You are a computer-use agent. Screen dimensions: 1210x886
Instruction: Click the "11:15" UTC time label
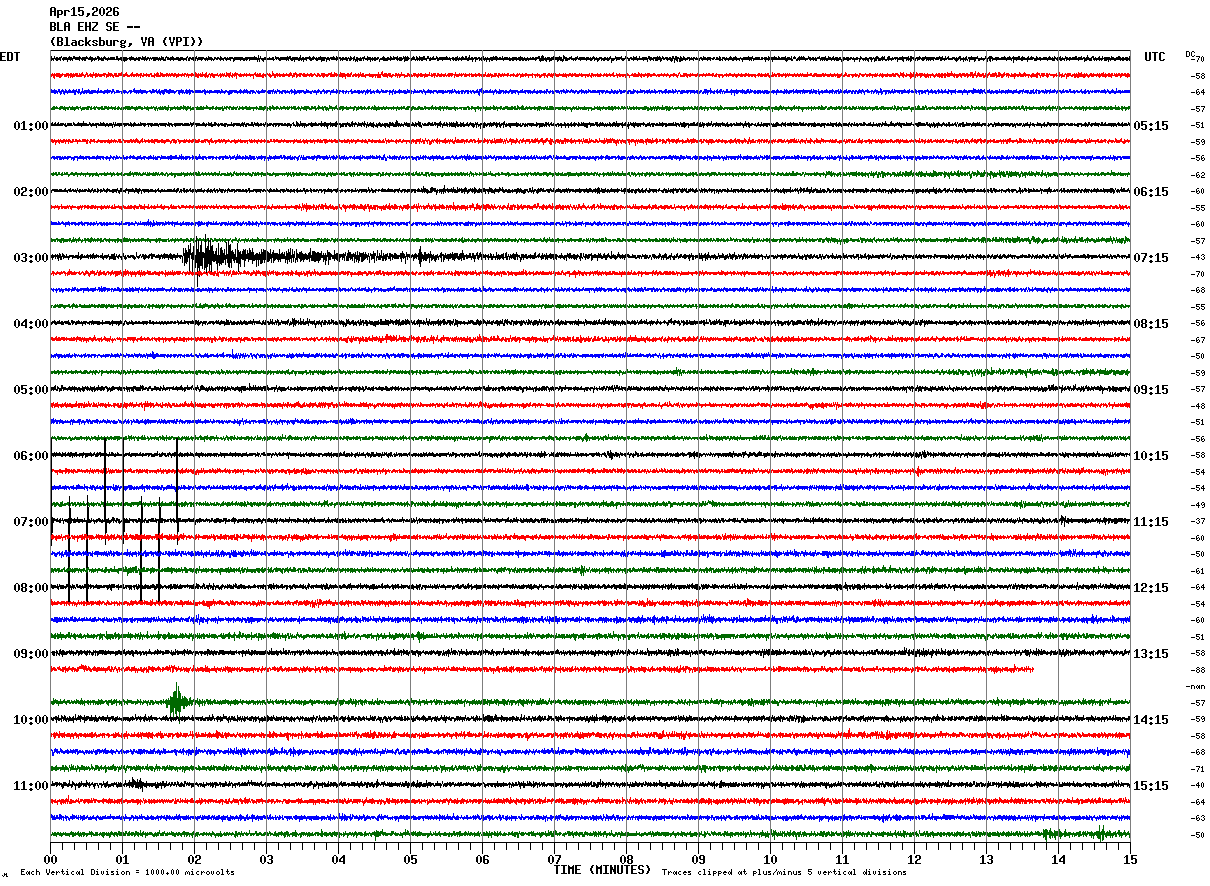[1151, 522]
